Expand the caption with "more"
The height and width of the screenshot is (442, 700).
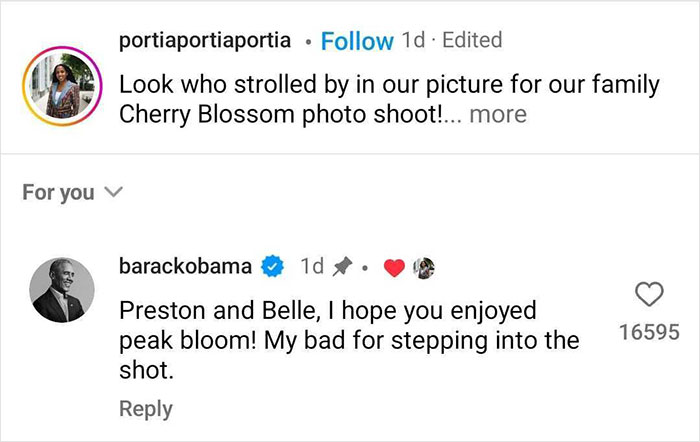point(498,114)
